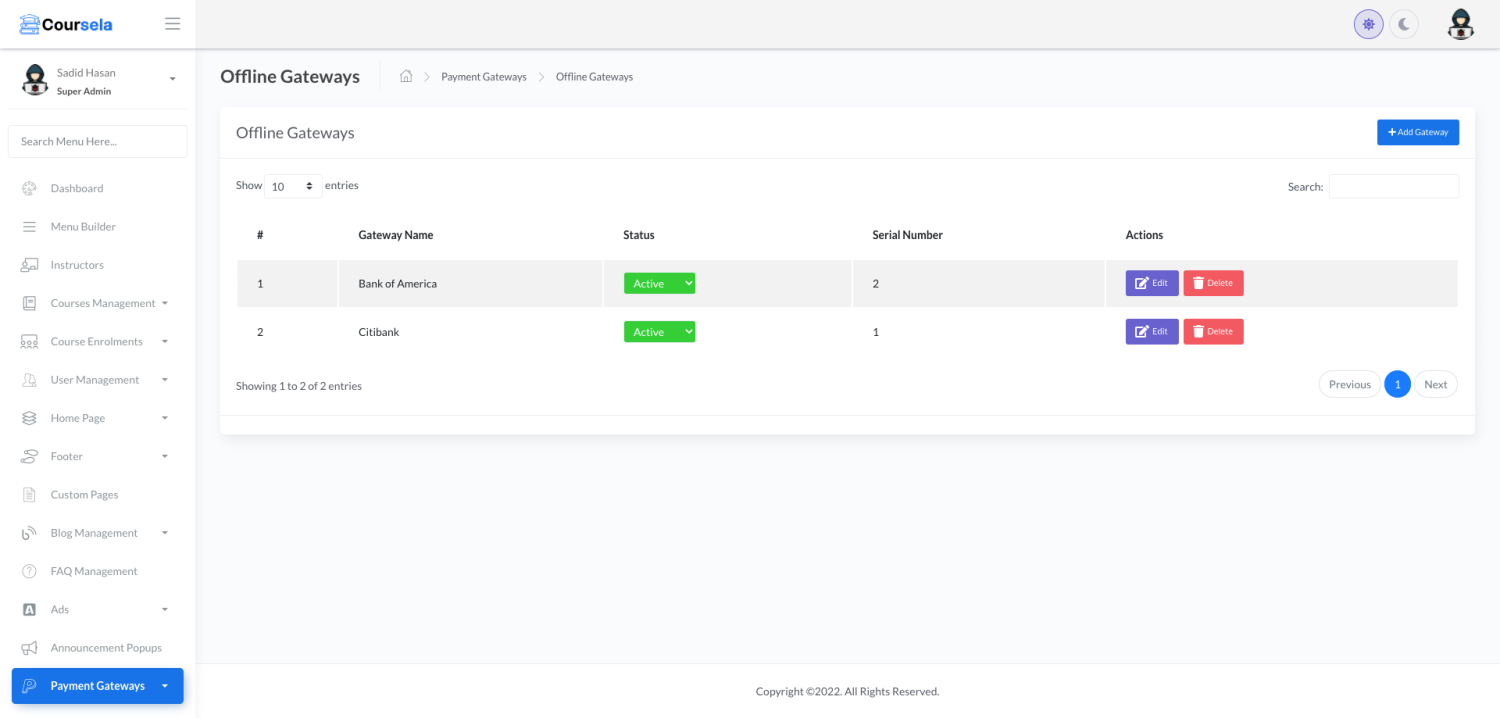Go to Instructors section
The image size is (1500, 718).
click(77, 265)
